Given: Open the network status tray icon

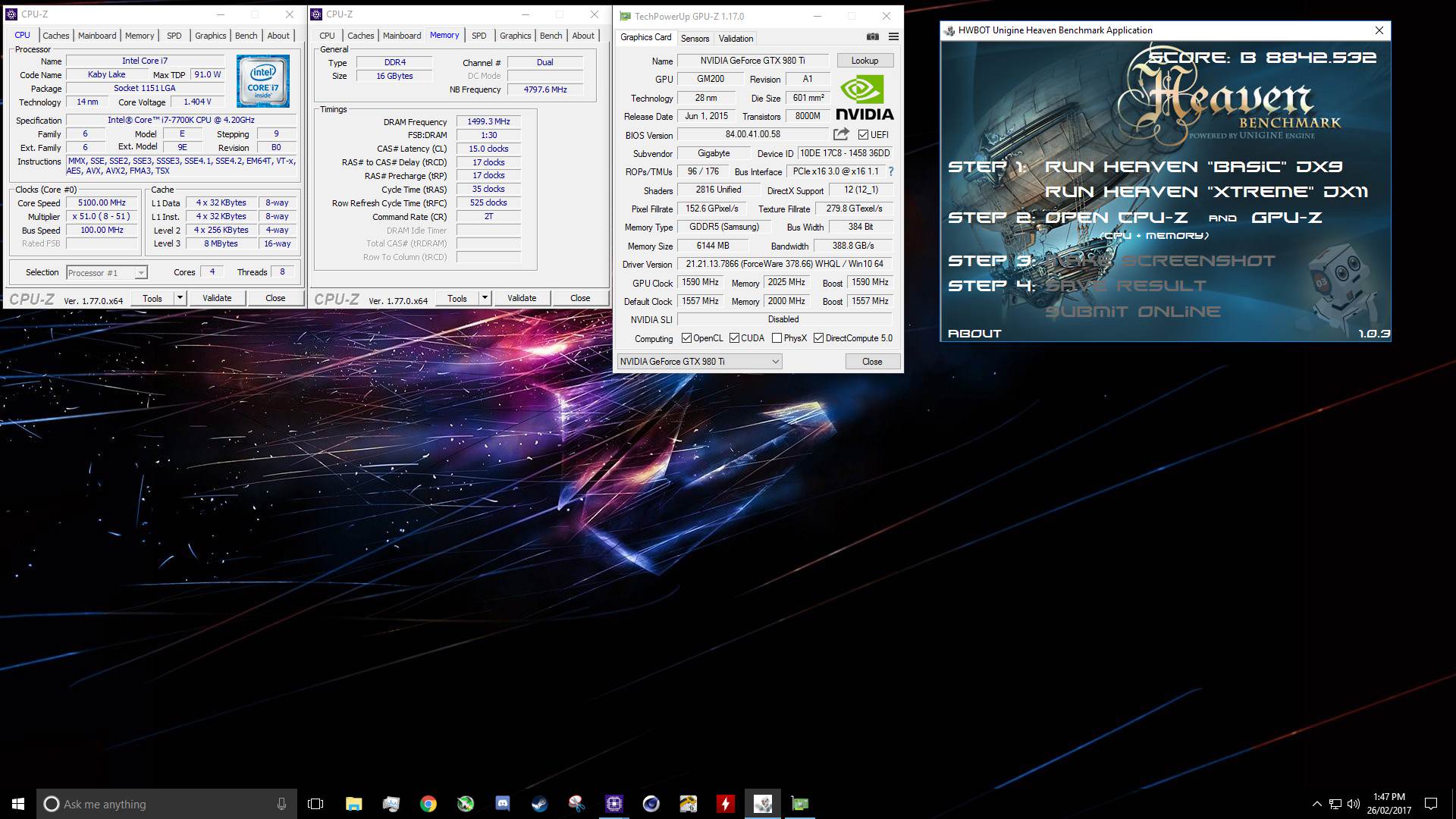Looking at the screenshot, I should pos(1335,804).
